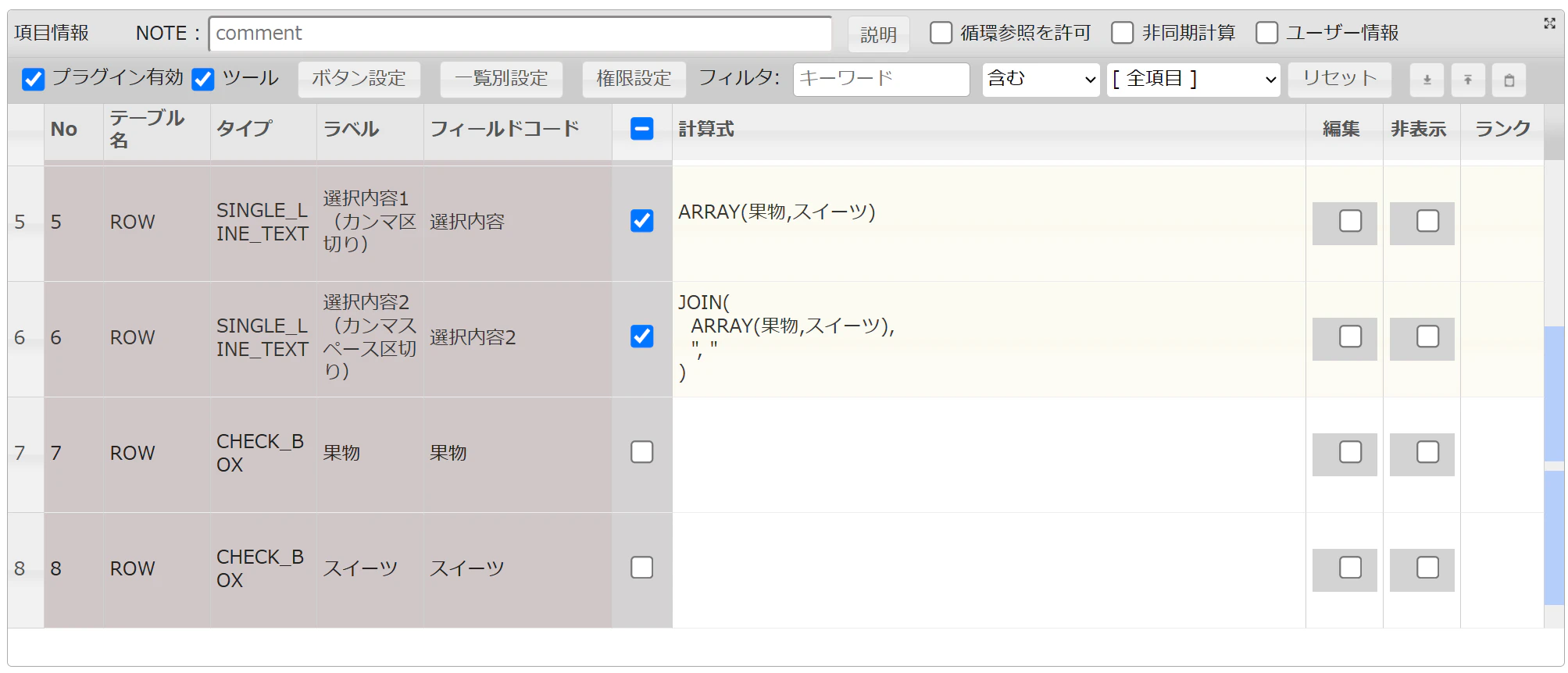
Task: Click the スイーツ field code cell
Action: point(518,570)
